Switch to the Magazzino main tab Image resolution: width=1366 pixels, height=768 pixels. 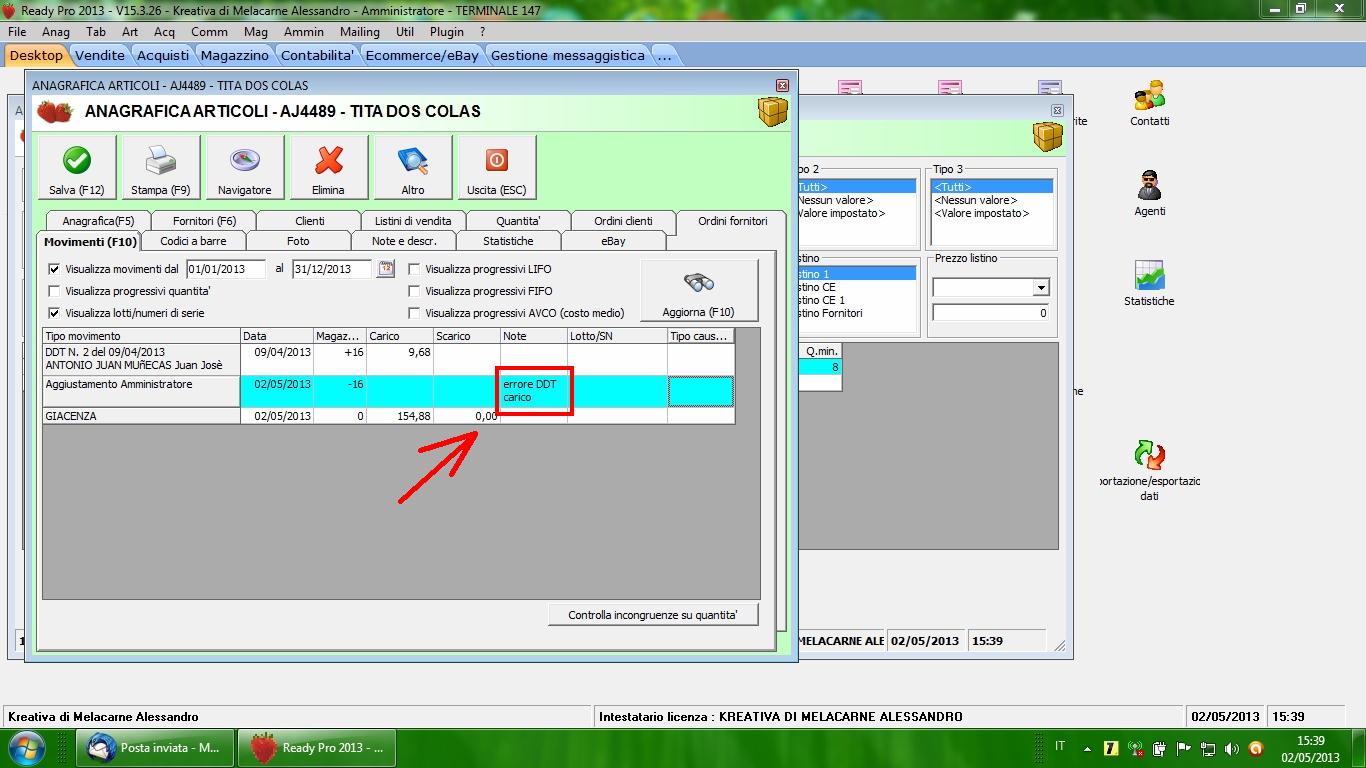pyautogui.click(x=235, y=56)
